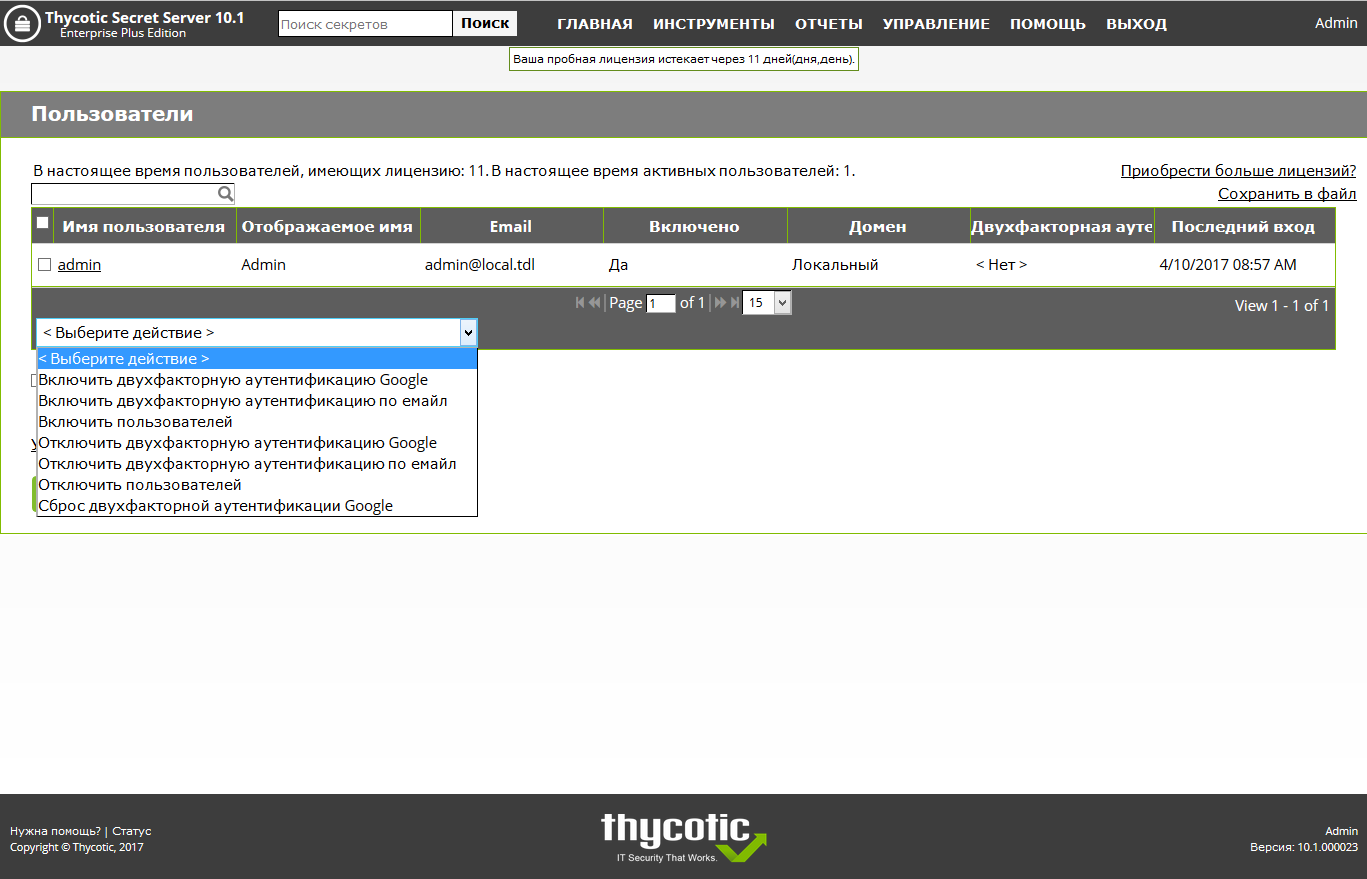Go to previous page pager icon
This screenshot has height=879, width=1367.
click(594, 302)
